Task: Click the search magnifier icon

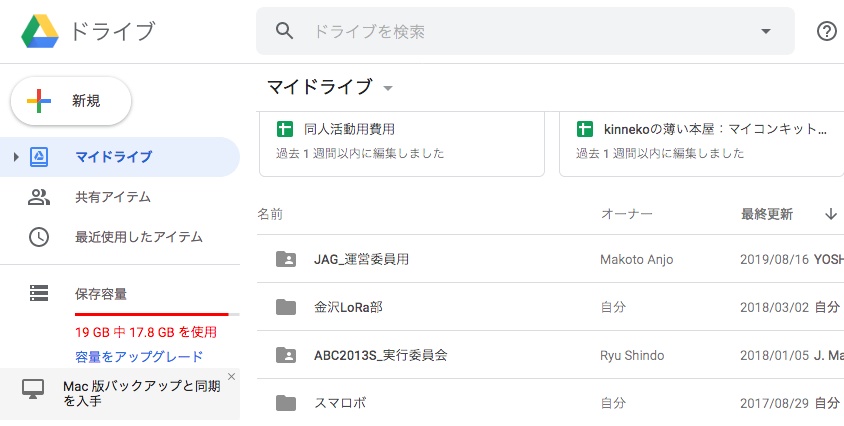Action: click(x=285, y=31)
